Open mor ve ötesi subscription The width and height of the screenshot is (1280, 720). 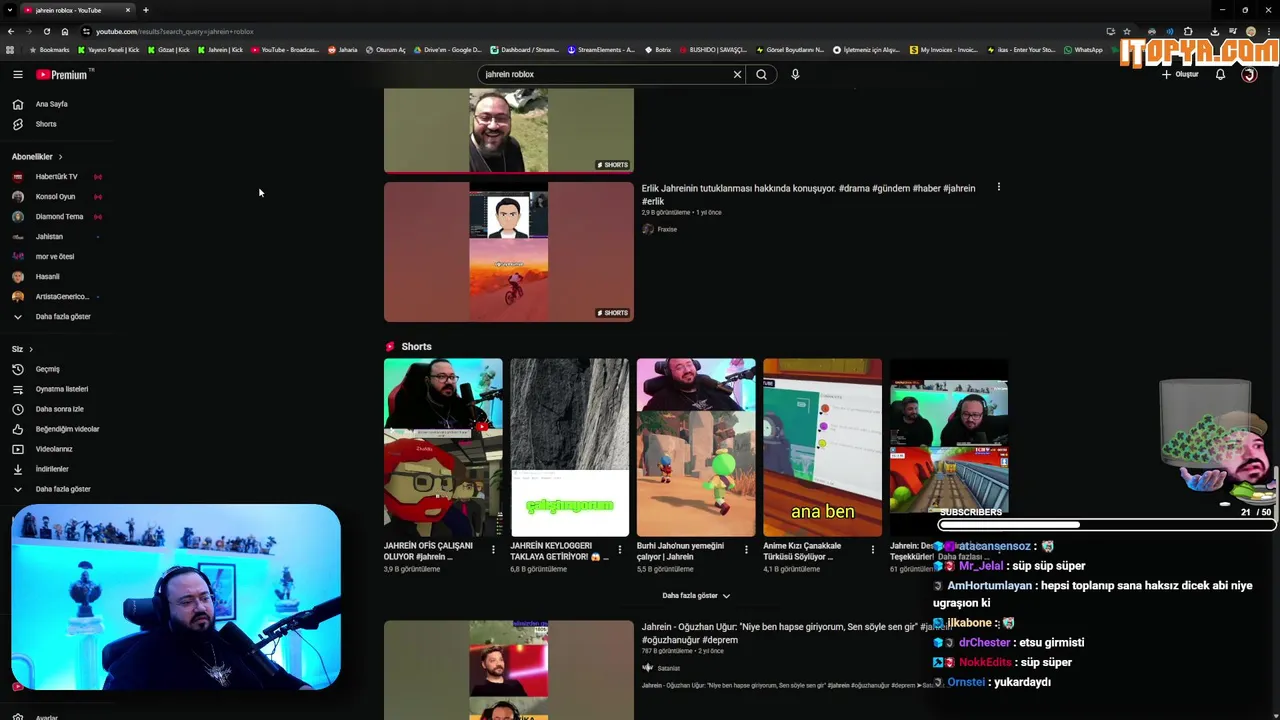(x=55, y=257)
